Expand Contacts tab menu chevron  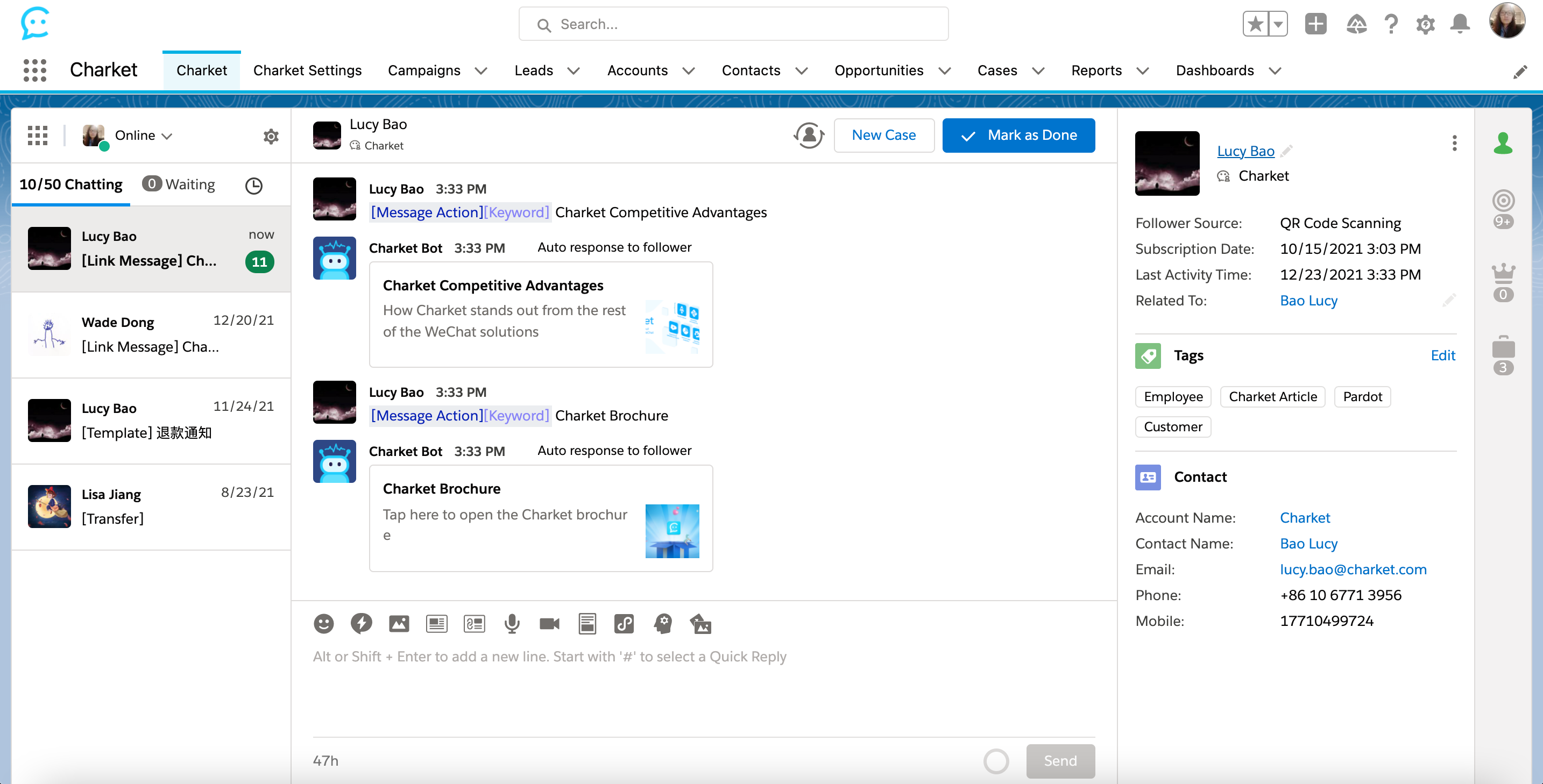(801, 71)
